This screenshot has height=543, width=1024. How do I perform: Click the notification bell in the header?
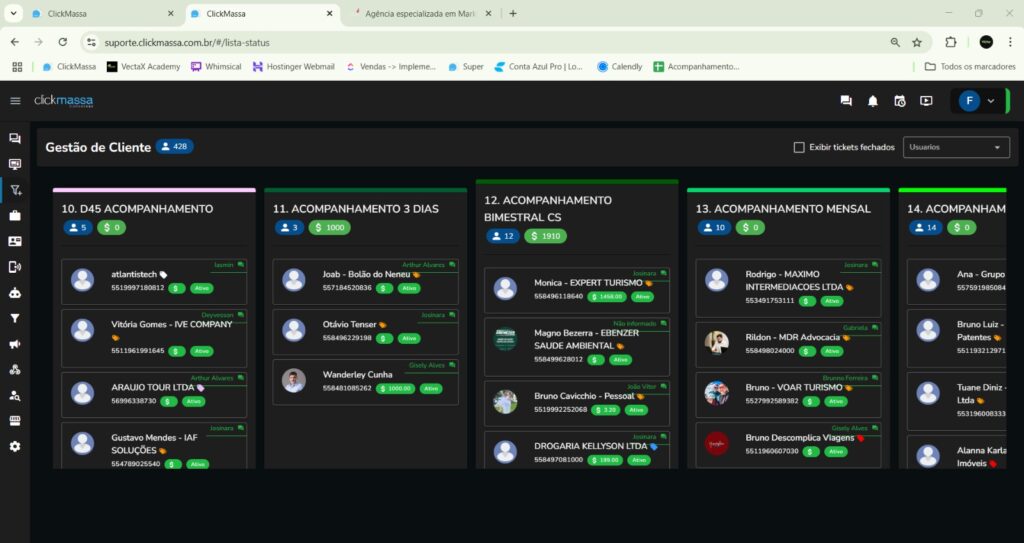coord(873,101)
